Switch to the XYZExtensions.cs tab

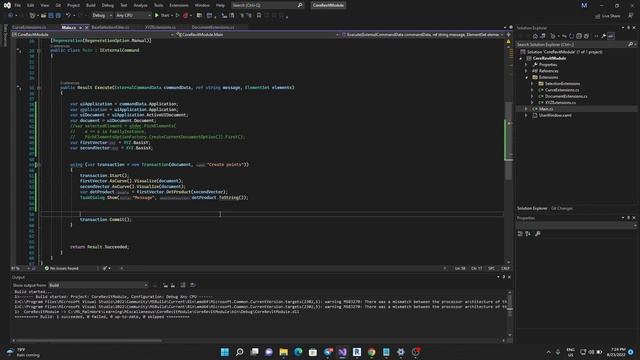(160, 27)
